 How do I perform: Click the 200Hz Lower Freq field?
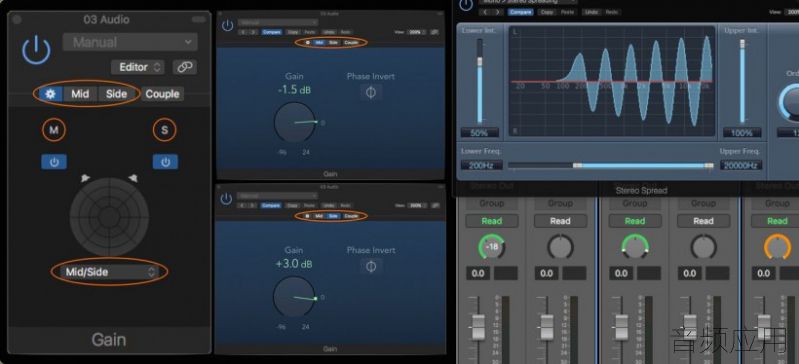482,165
